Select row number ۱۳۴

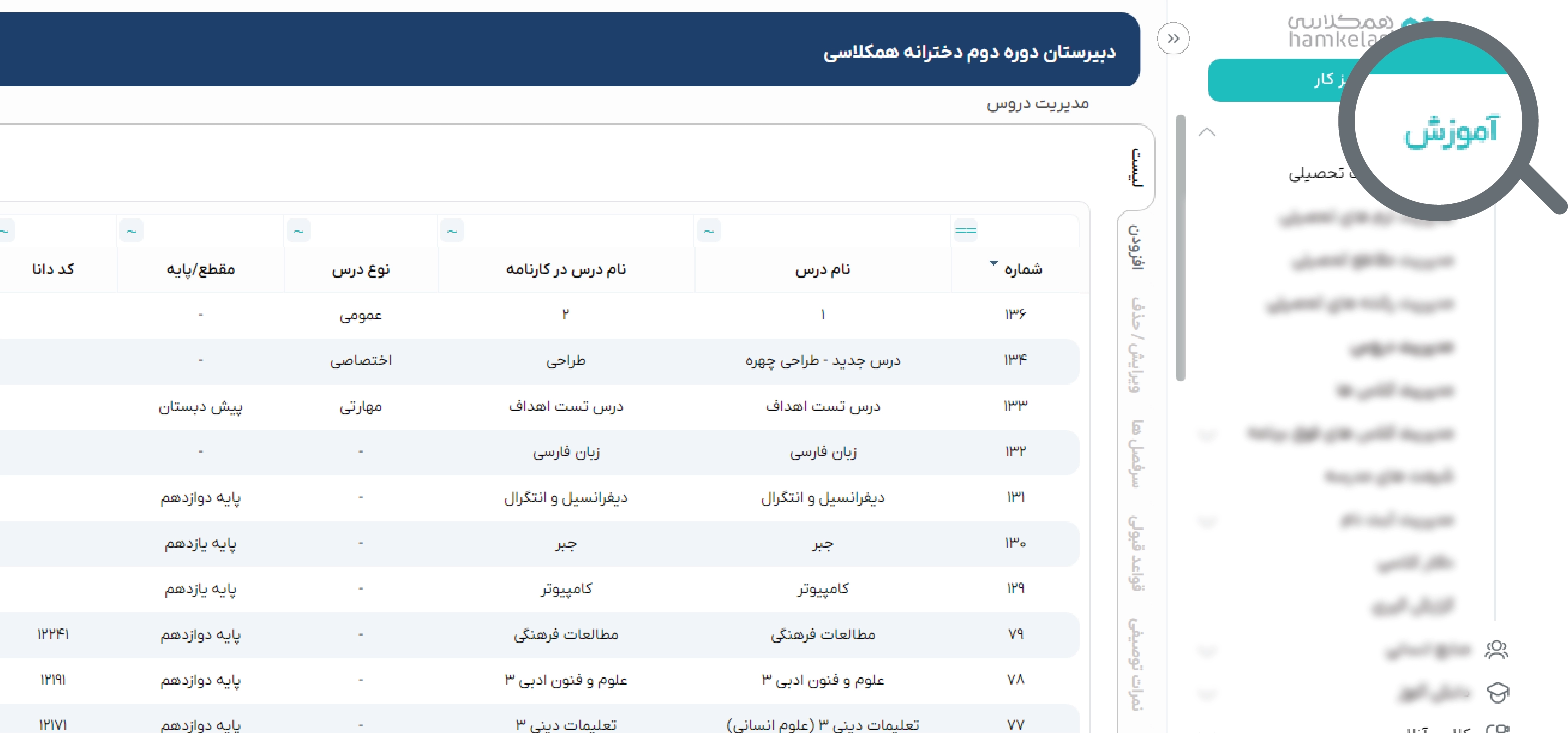[1015, 360]
